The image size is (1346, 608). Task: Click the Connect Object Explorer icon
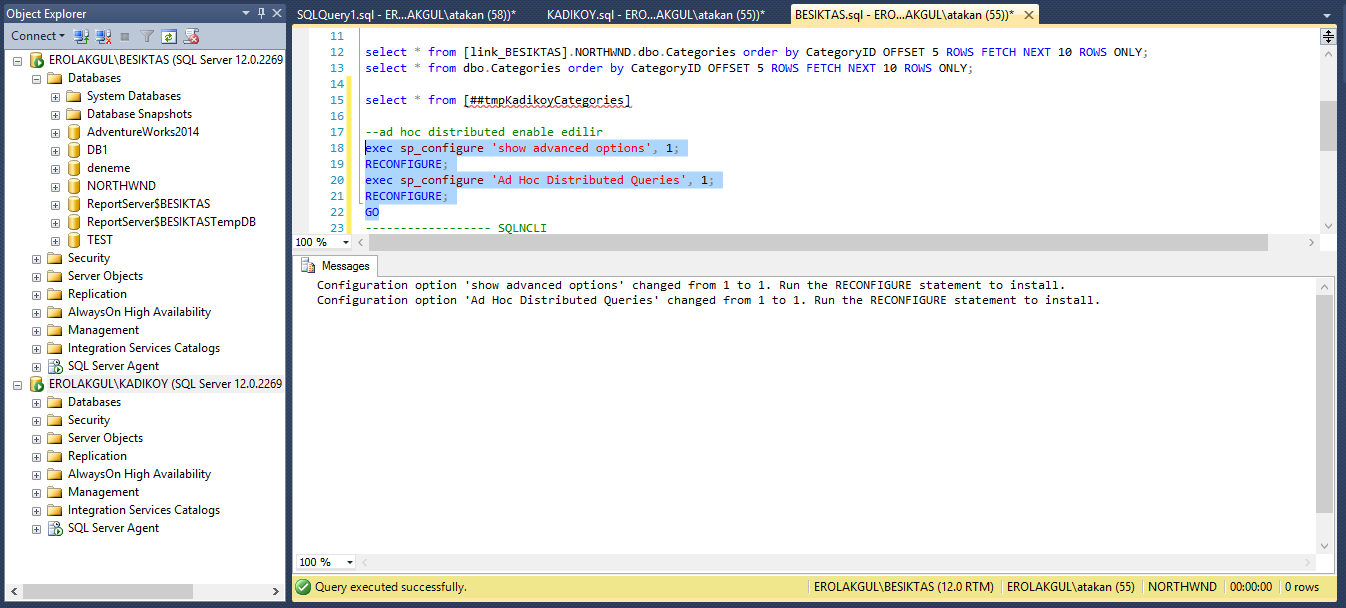[81, 36]
